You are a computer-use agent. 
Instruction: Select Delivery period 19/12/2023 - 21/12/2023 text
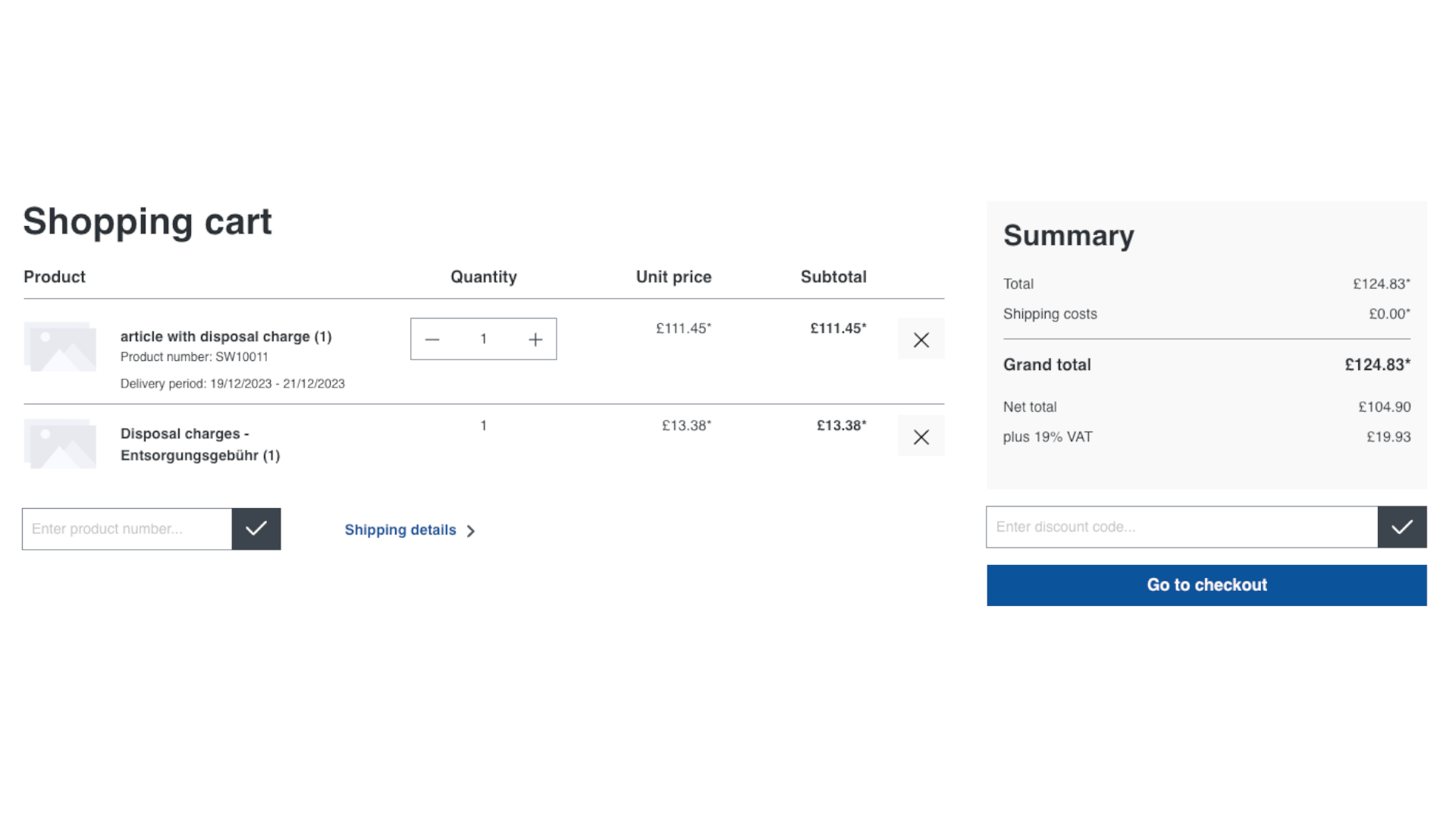pyautogui.click(x=232, y=384)
